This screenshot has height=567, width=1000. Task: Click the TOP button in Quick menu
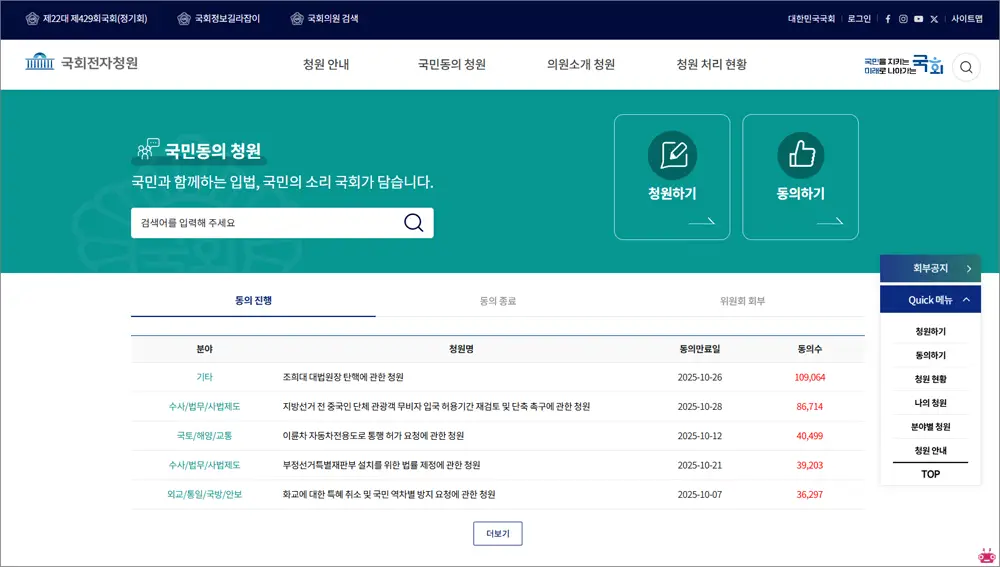pyautogui.click(x=930, y=474)
